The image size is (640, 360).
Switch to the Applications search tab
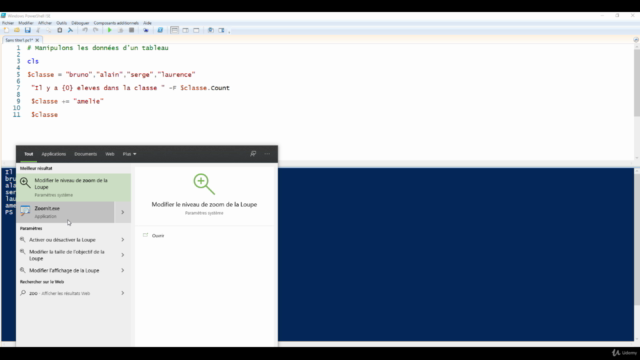[53, 154]
